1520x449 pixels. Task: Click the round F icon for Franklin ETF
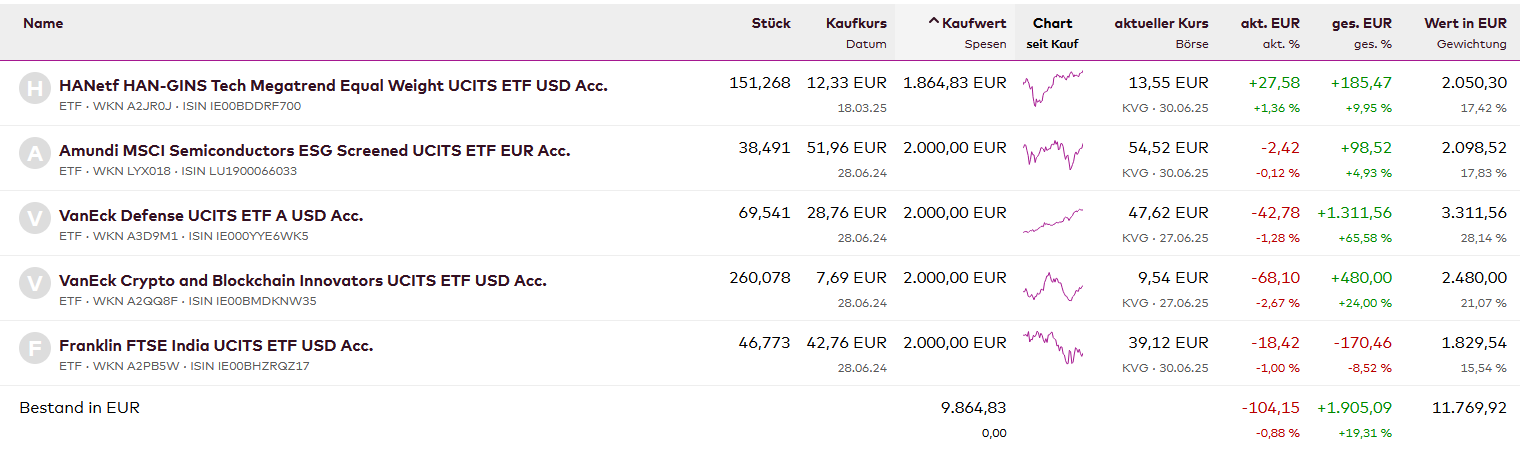point(34,348)
